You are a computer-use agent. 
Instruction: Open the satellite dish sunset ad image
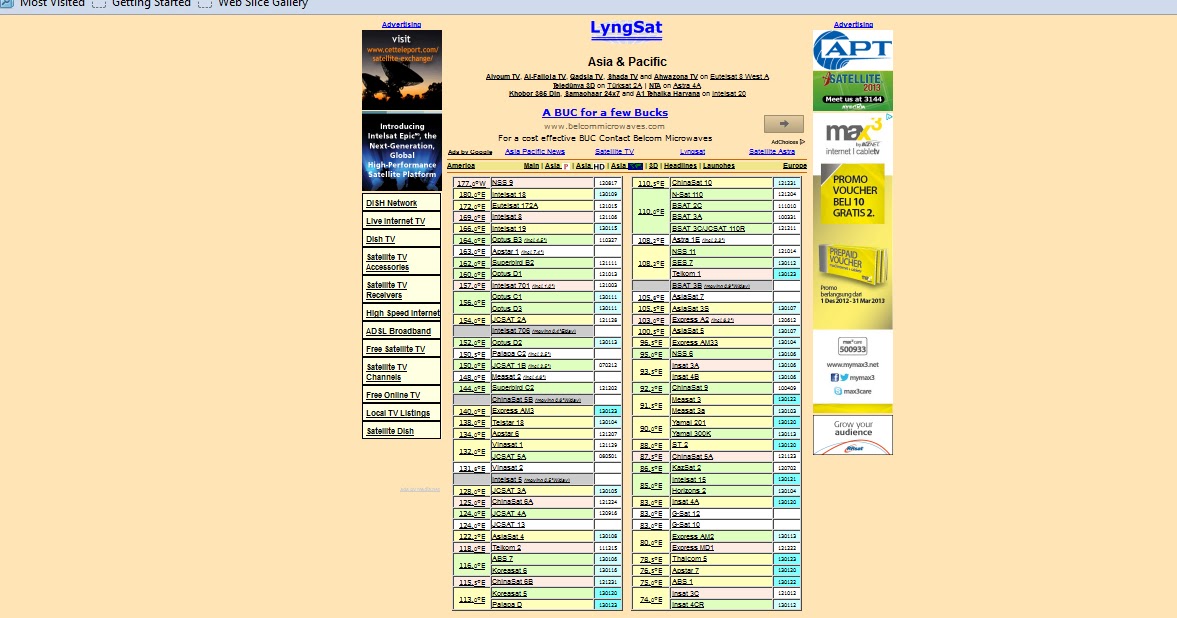[402, 71]
